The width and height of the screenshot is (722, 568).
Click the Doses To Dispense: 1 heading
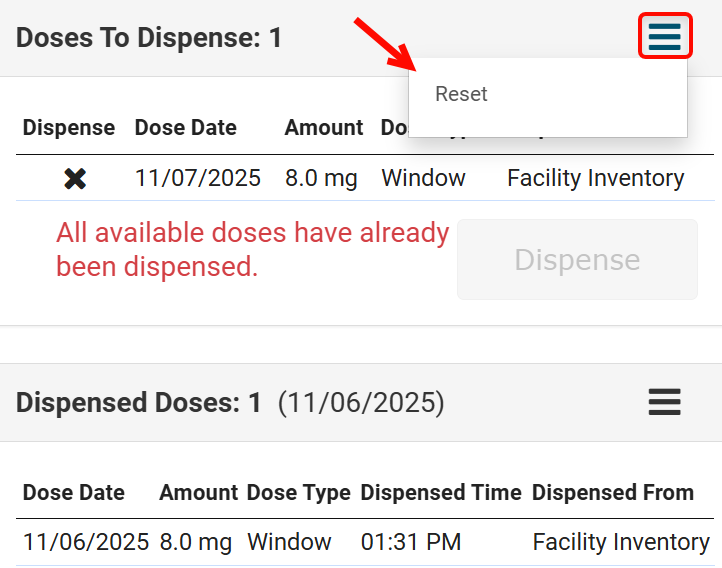point(149,38)
